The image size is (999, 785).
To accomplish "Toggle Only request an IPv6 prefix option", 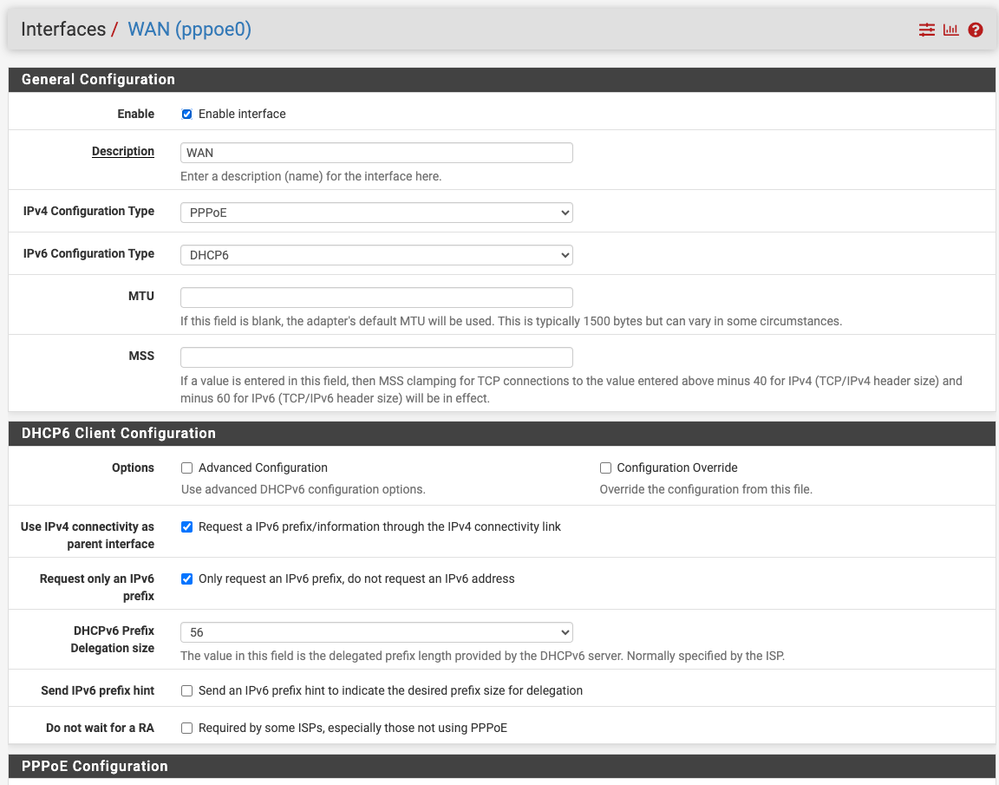I will point(187,579).
